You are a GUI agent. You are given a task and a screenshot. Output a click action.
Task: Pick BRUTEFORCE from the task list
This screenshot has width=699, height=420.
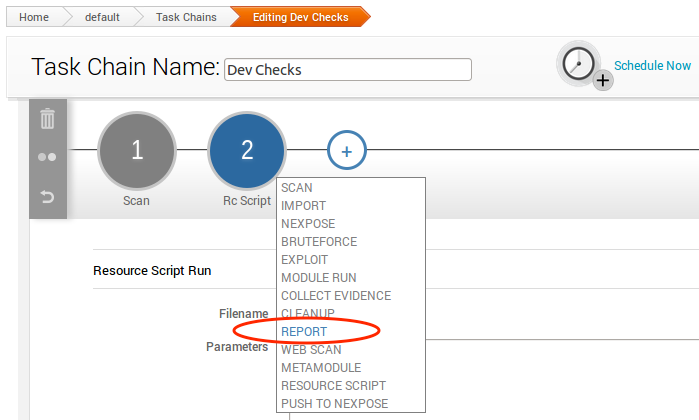point(319,242)
